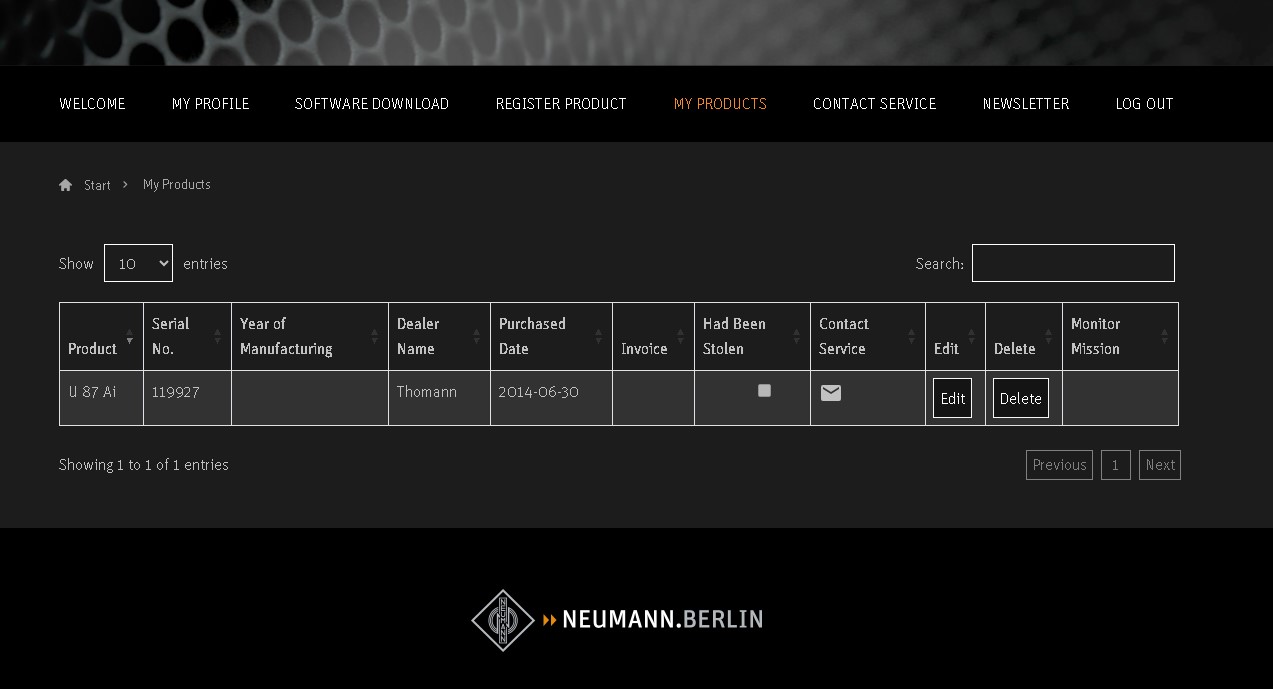Open My Profile from navigation
The width and height of the screenshot is (1273, 689).
210,104
